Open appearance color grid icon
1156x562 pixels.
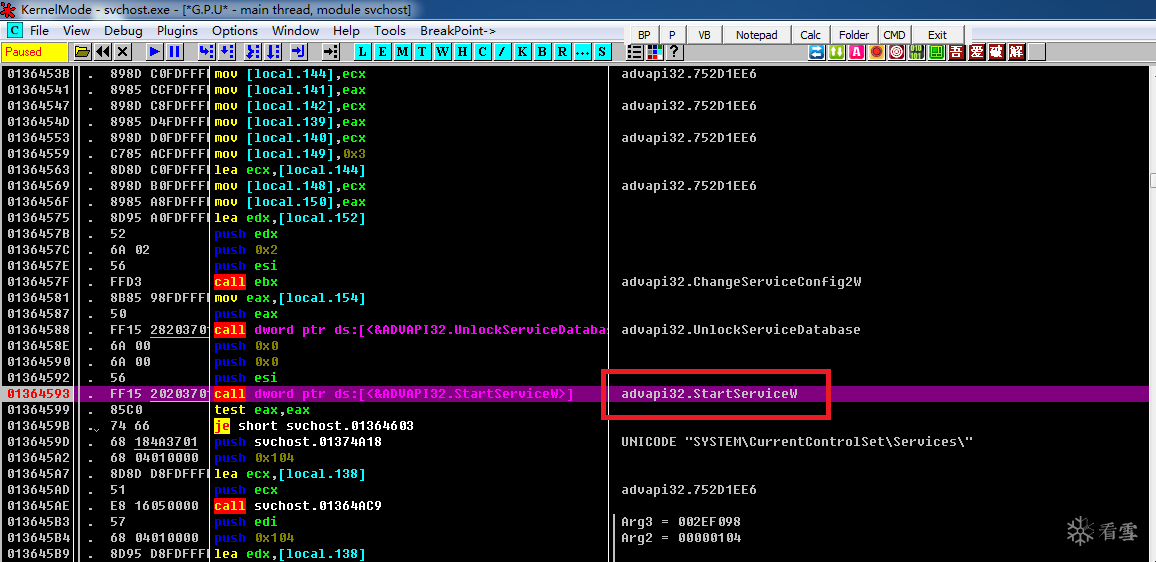coord(655,52)
